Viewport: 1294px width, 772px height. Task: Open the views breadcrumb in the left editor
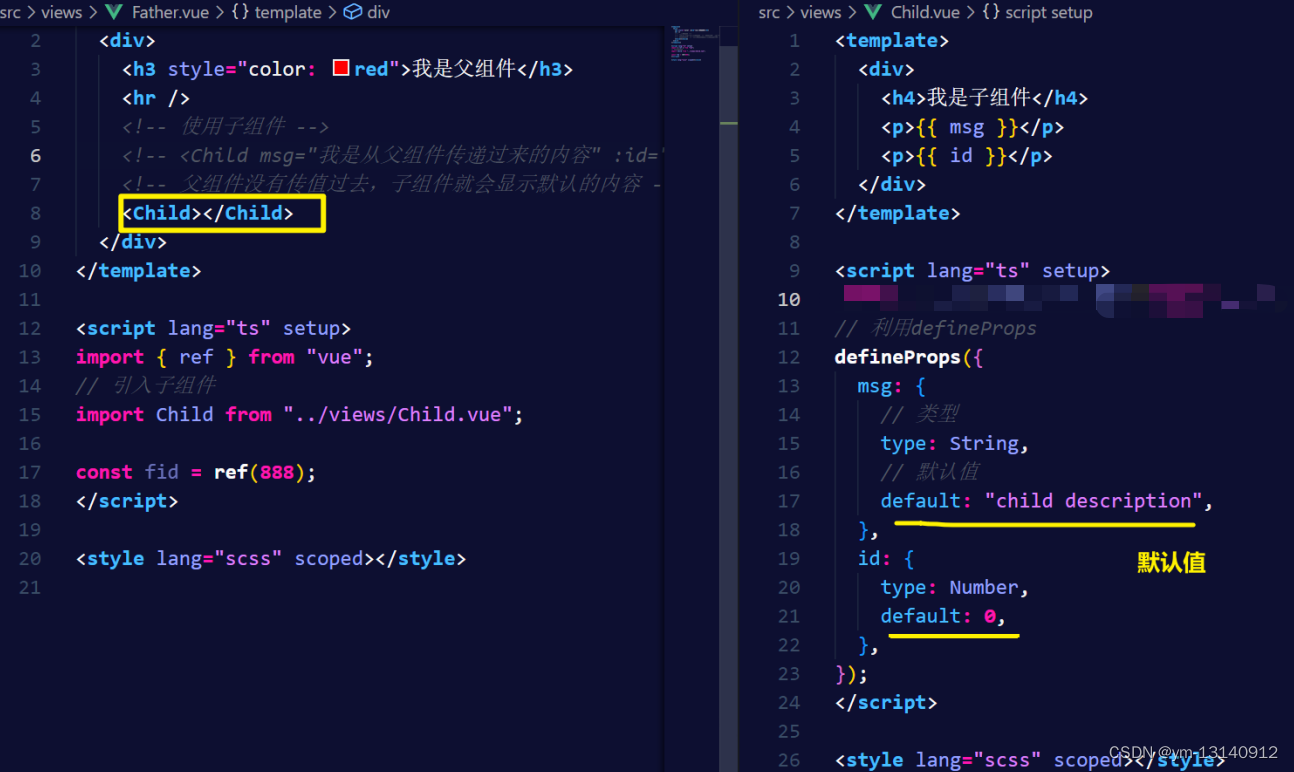tap(62, 12)
